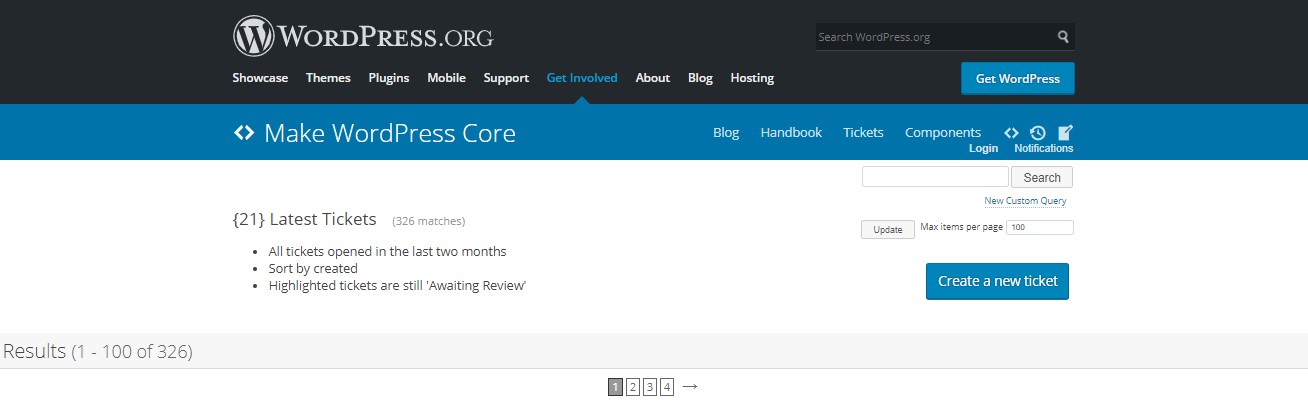Select results page 1
This screenshot has height=417, width=1308.
click(x=615, y=387)
